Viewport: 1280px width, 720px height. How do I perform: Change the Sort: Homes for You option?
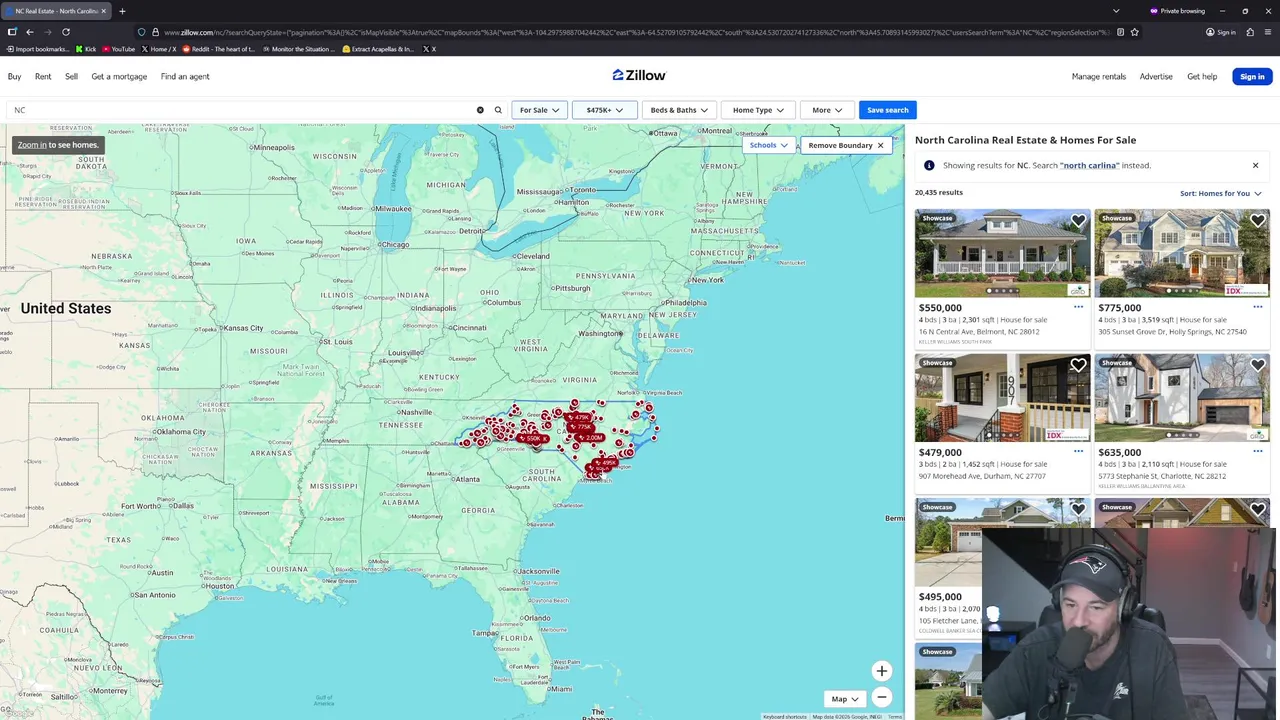1220,193
